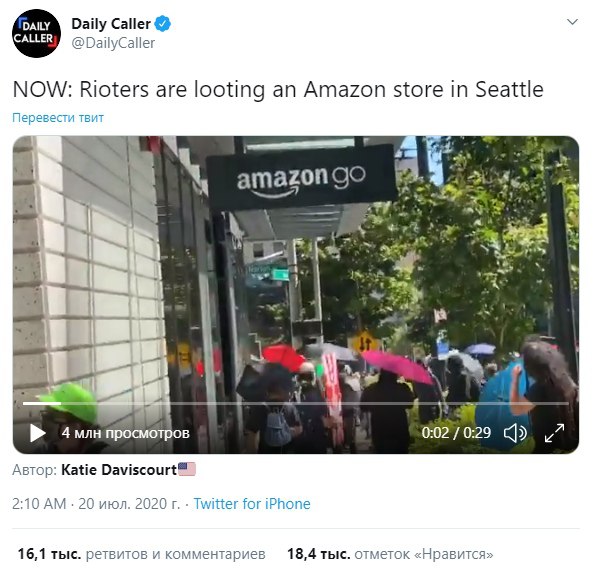Click the US flag emoji beside the author
This screenshot has width=593, height=577.
click(187, 469)
